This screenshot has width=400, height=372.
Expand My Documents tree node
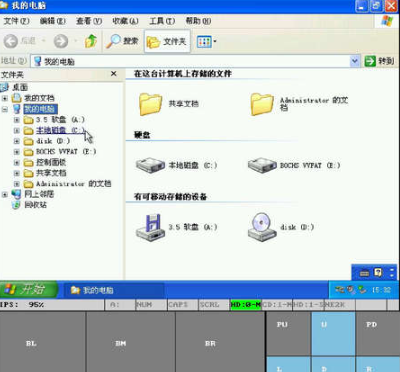point(5,98)
